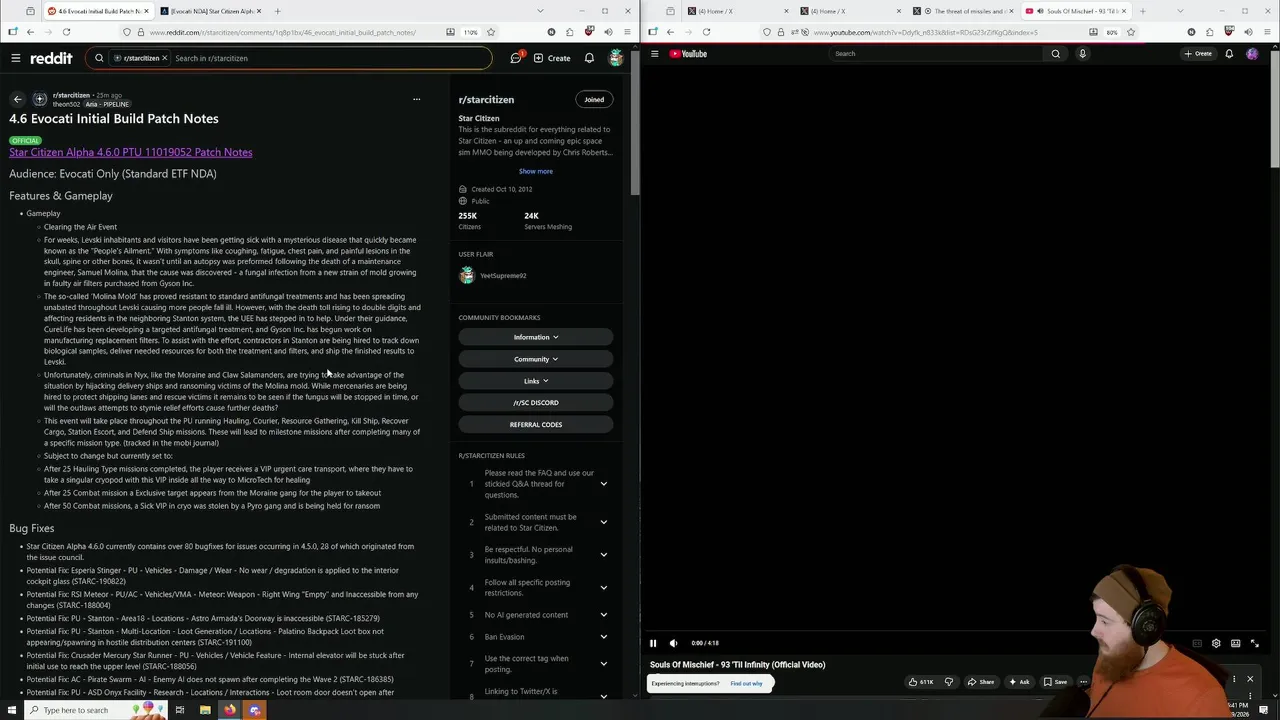Image resolution: width=1280 pixels, height=720 pixels.
Task: Expand rule 1 about FAQ and Q&A thread
Action: tap(603, 484)
